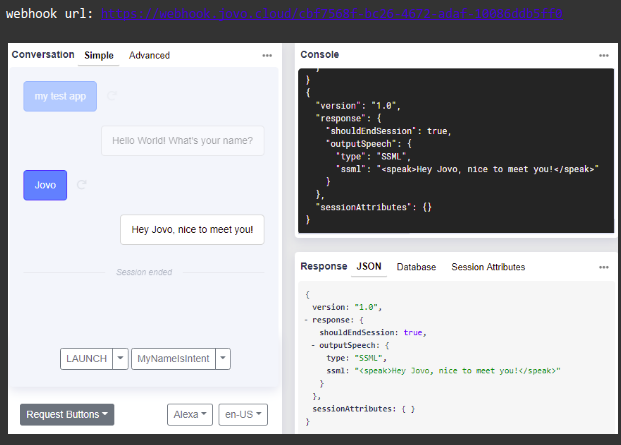Click the JSON viewer 'sessionAttributes: { }' line
The image size is (621, 445).
click(x=364, y=409)
